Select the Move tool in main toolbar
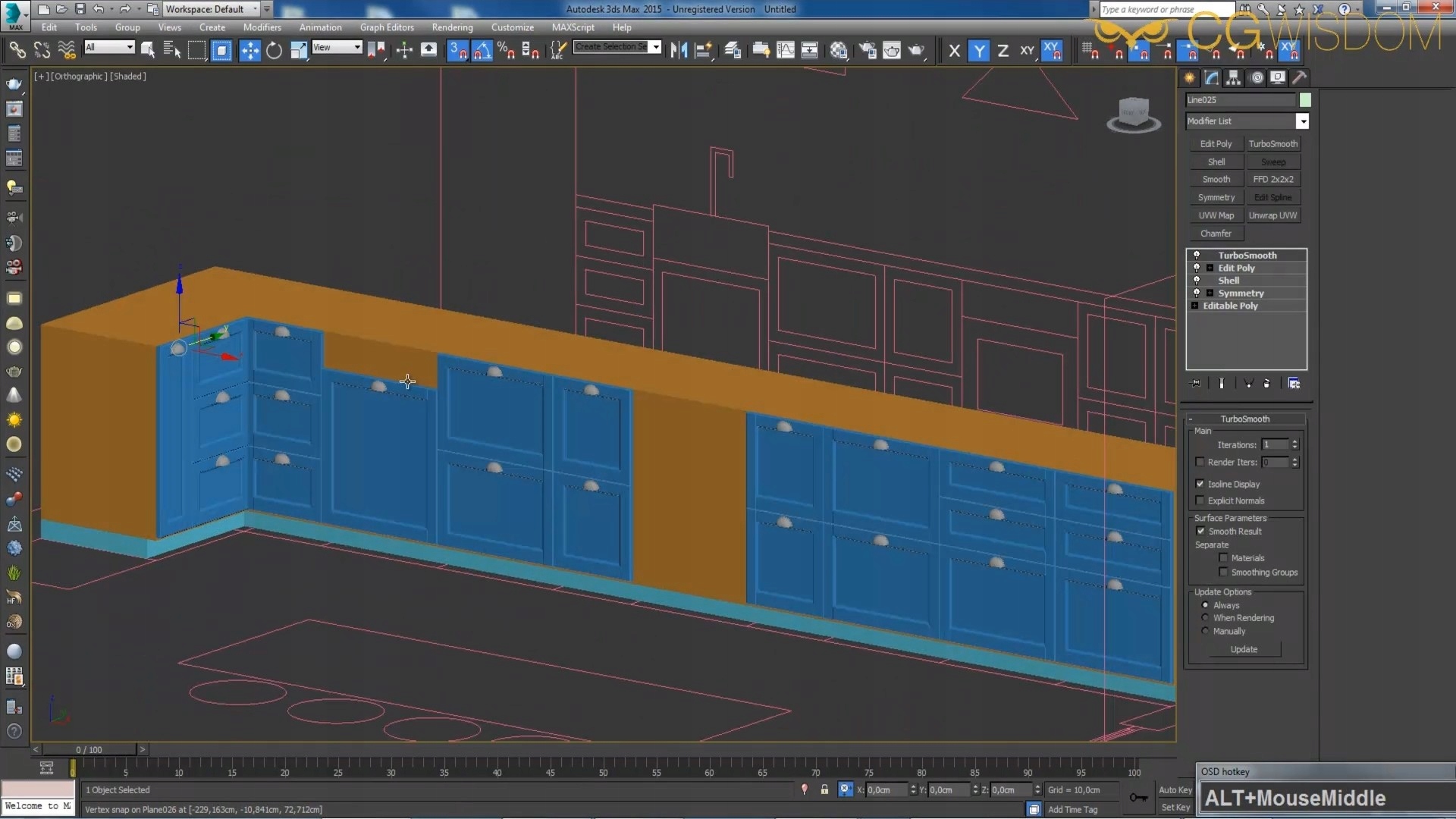The image size is (1456, 819). [x=249, y=51]
